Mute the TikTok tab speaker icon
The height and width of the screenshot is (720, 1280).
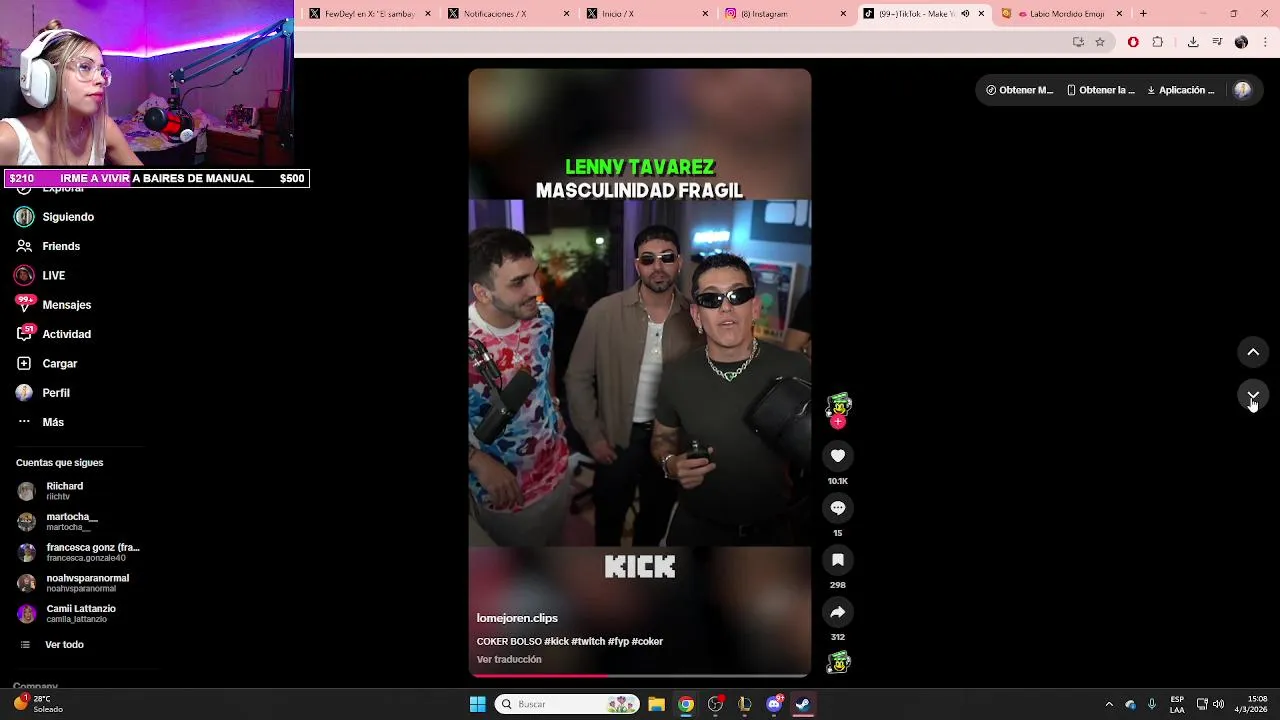965,14
